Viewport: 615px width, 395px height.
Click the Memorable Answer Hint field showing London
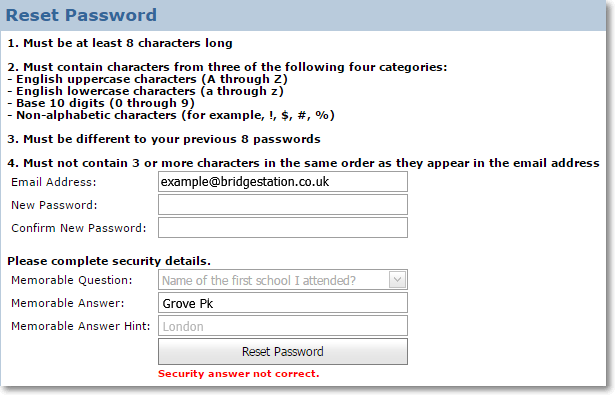click(283, 326)
